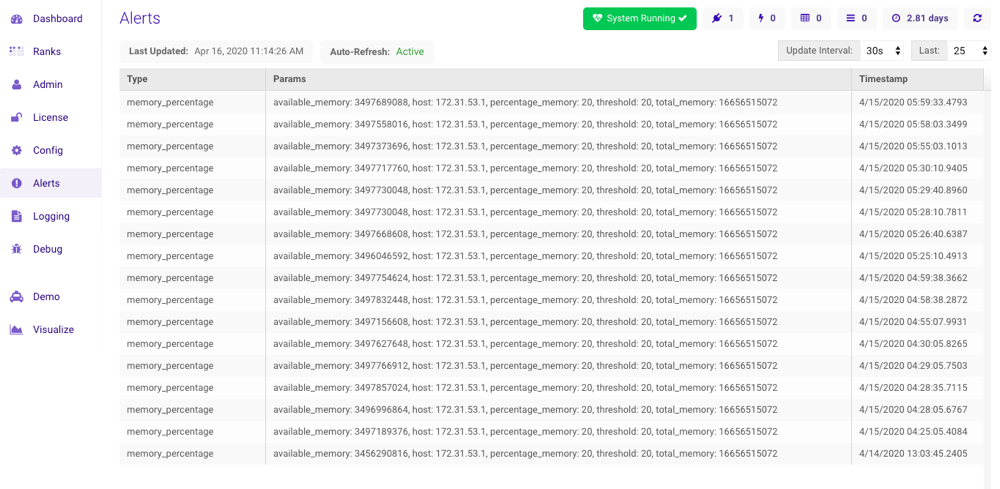
Task: Select timestamp 4/15/2020 04:30:05.8265
Action: (913, 344)
